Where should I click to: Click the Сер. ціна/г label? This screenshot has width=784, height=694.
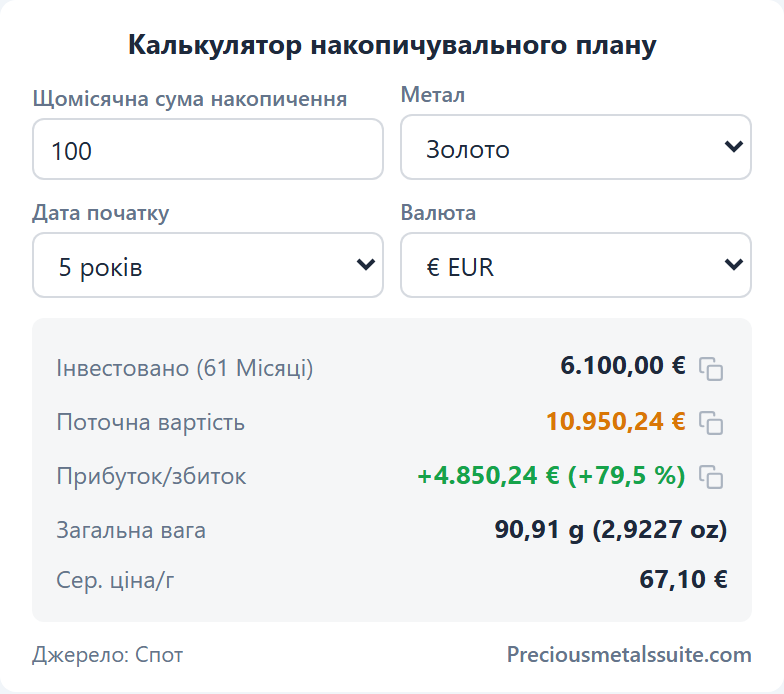(115, 580)
